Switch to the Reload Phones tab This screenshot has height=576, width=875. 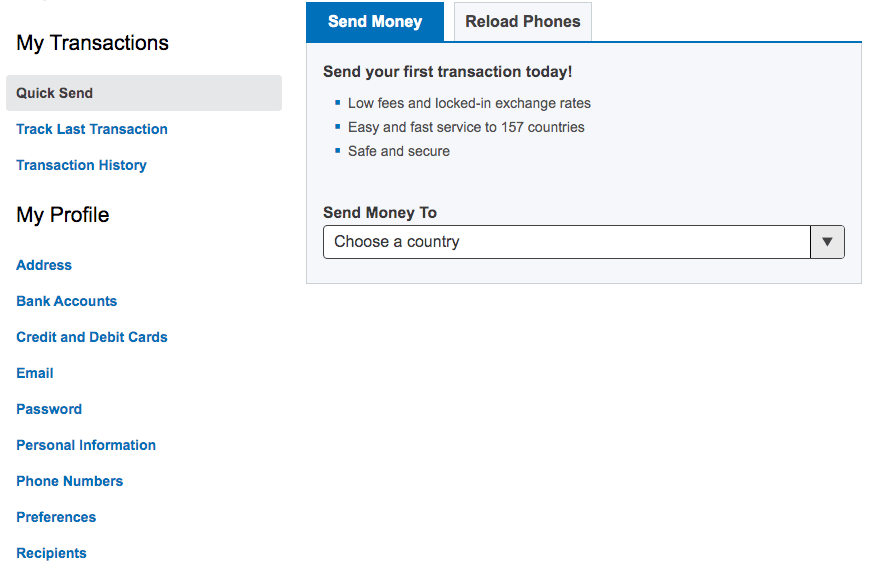click(523, 21)
